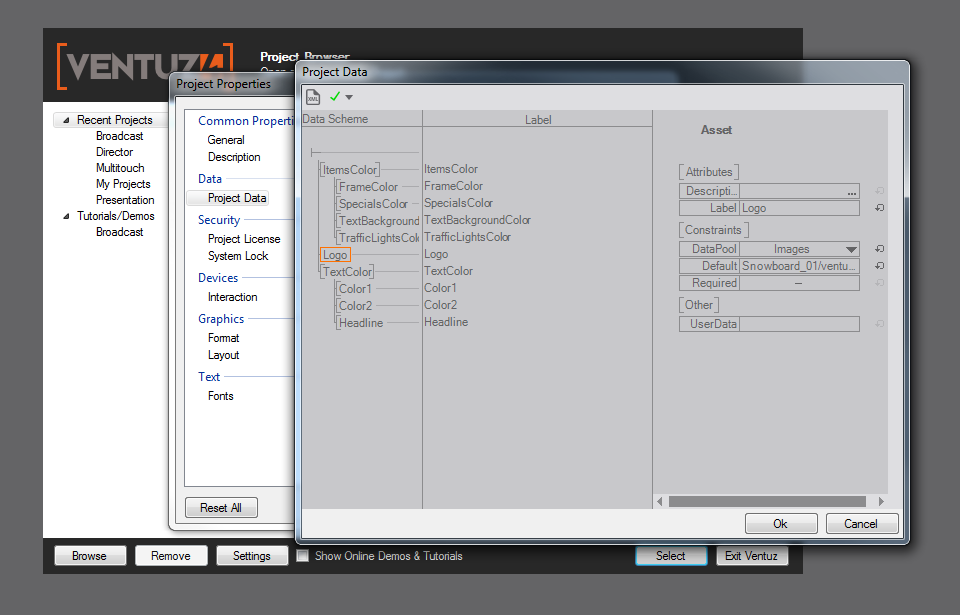The image size is (960, 615).
Task: Open the Description ellipsis editor
Action: (x=851, y=191)
